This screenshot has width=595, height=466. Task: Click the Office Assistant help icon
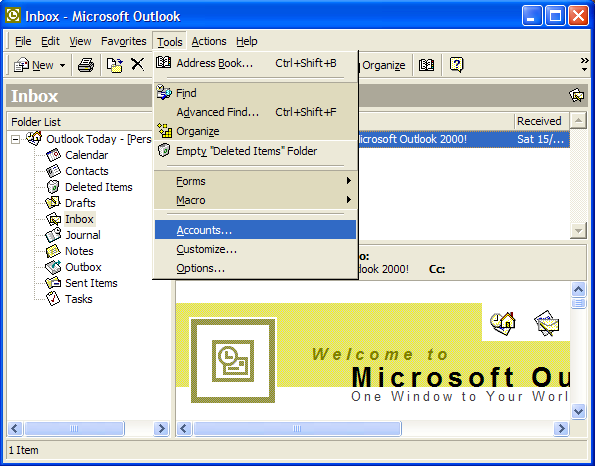[456, 65]
